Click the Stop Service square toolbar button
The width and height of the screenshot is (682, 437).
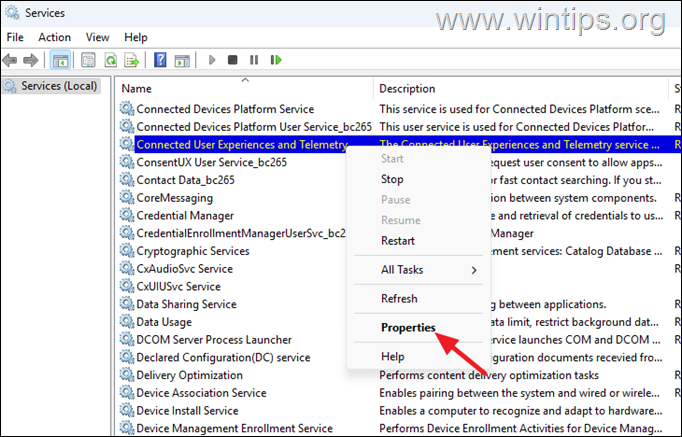[233, 60]
